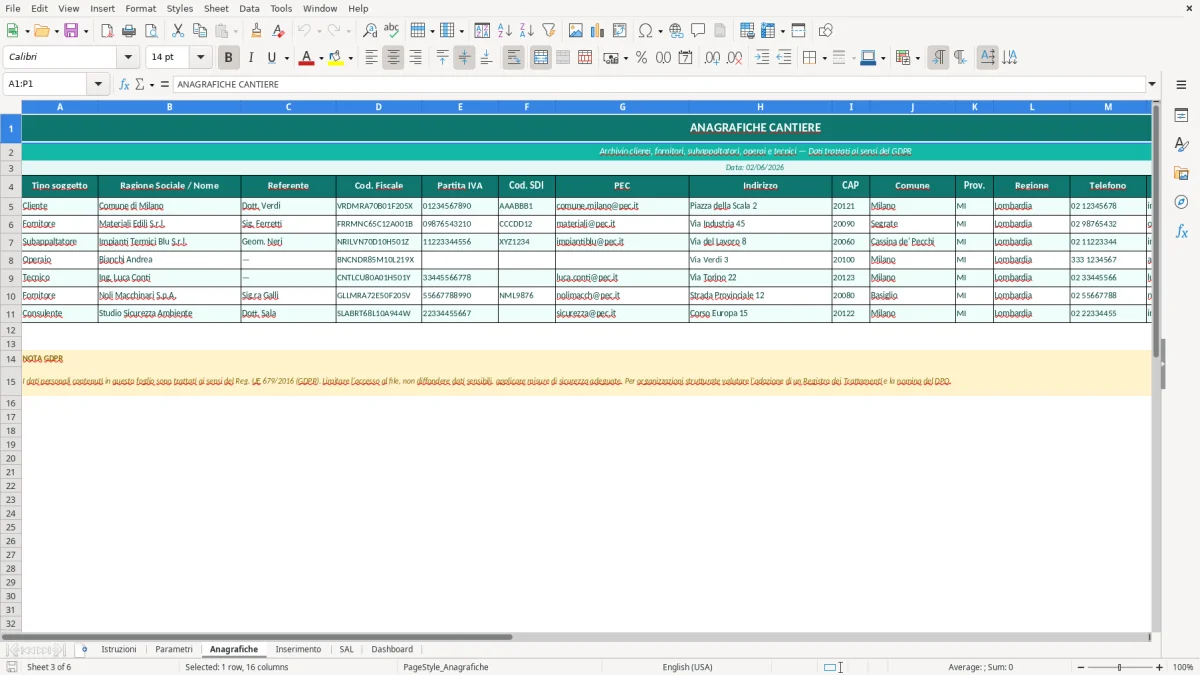Screen dimensions: 1200x675
Task: Toggle Underline formatting
Action: tap(270, 58)
